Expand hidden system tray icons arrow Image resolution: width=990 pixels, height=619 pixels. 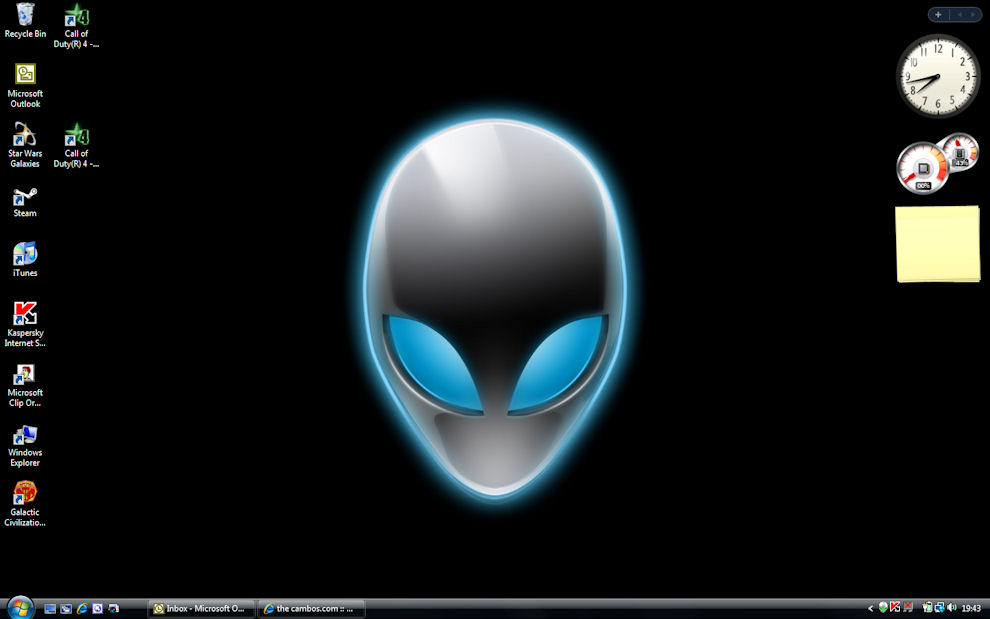click(871, 609)
